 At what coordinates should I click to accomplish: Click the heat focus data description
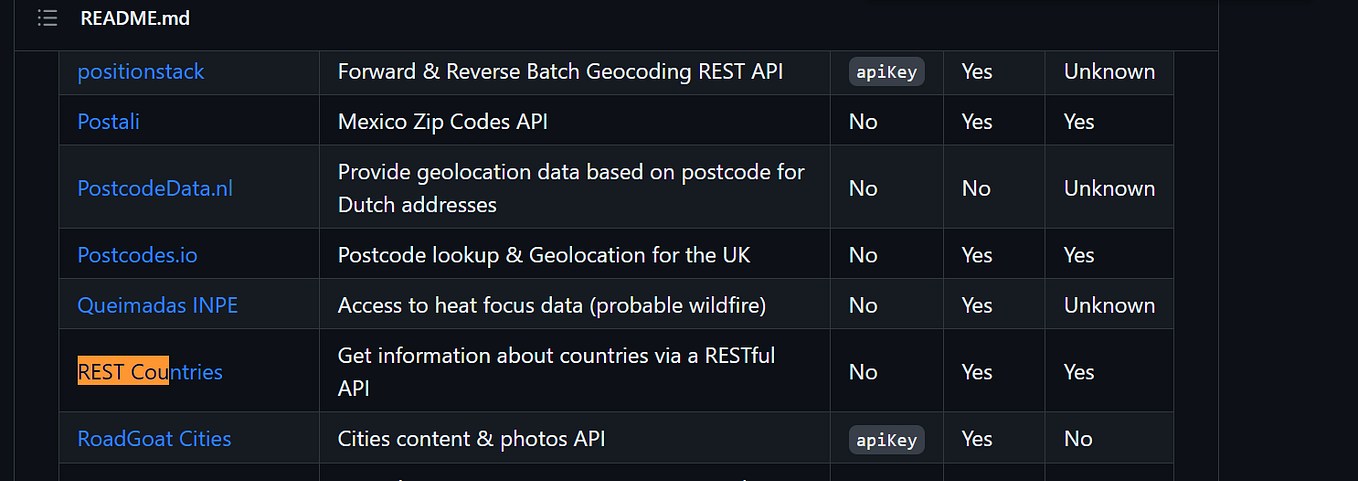click(552, 305)
